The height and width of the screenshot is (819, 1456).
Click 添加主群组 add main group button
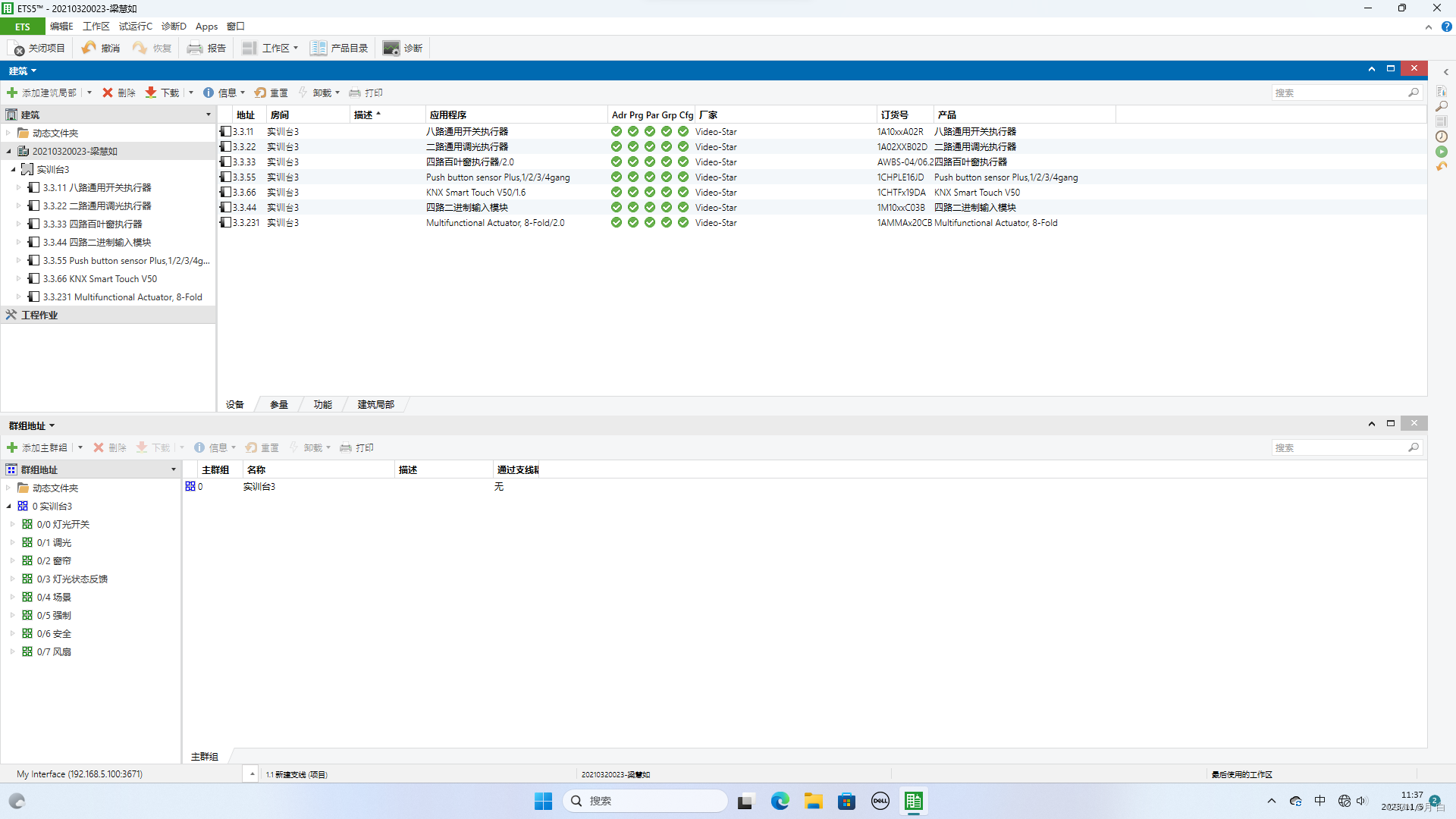click(x=37, y=447)
